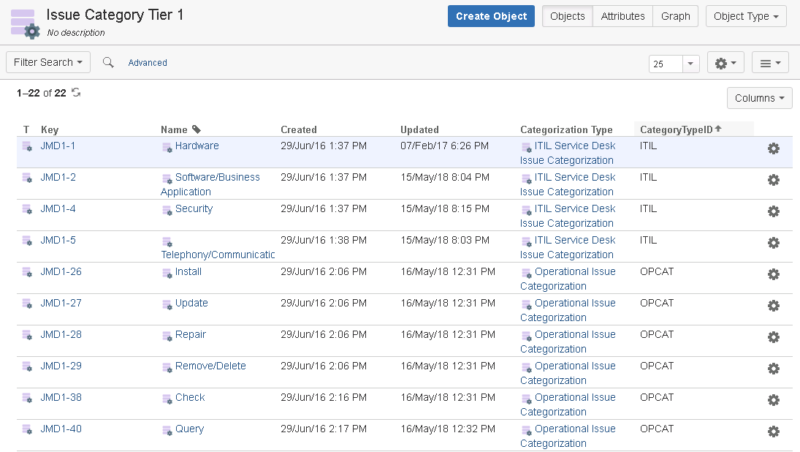
Task: Click the refresh icon beside result count
Action: (76, 93)
